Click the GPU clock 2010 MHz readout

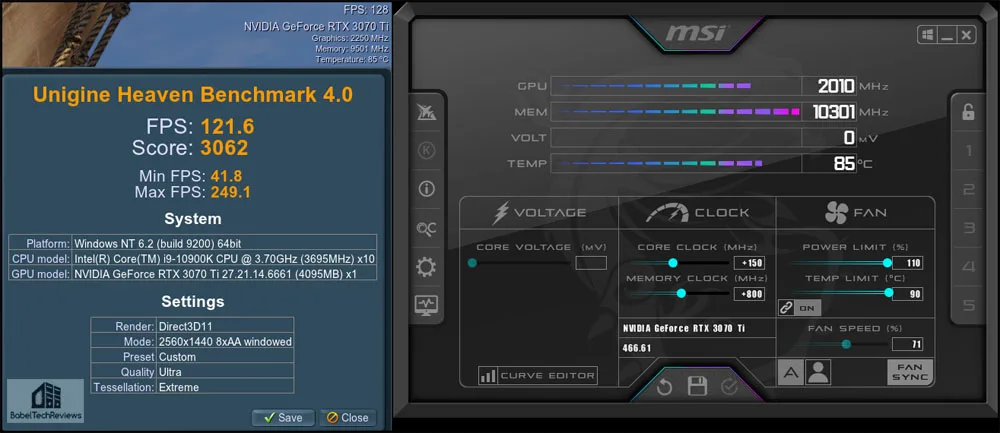tap(836, 86)
